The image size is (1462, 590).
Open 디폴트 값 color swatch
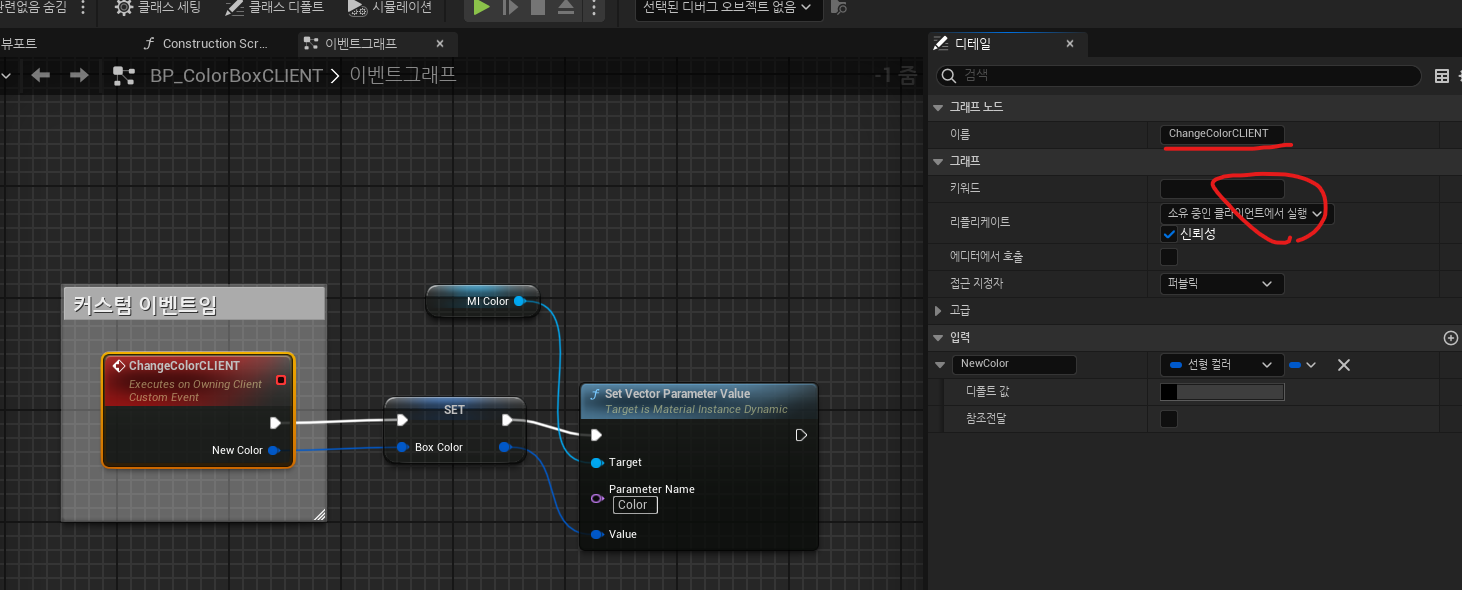pos(1222,392)
